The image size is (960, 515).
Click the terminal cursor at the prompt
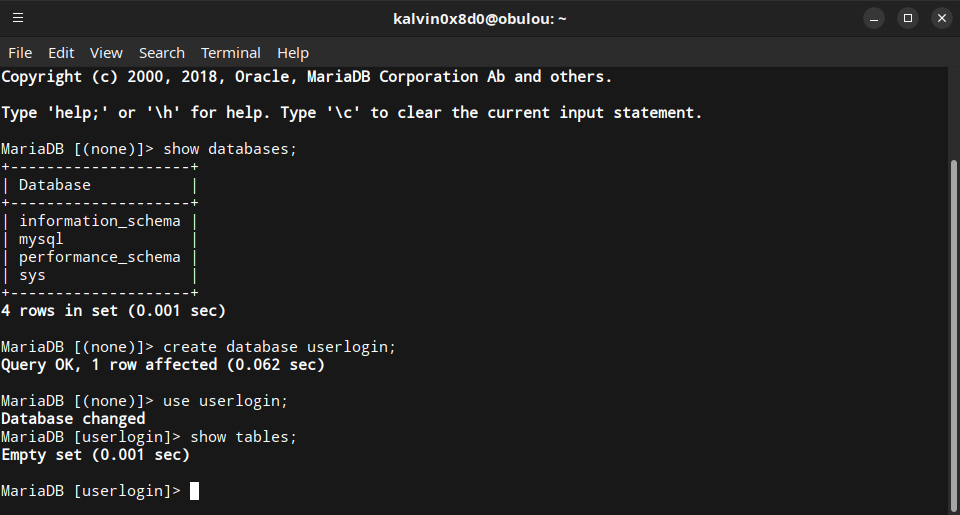(x=194, y=491)
